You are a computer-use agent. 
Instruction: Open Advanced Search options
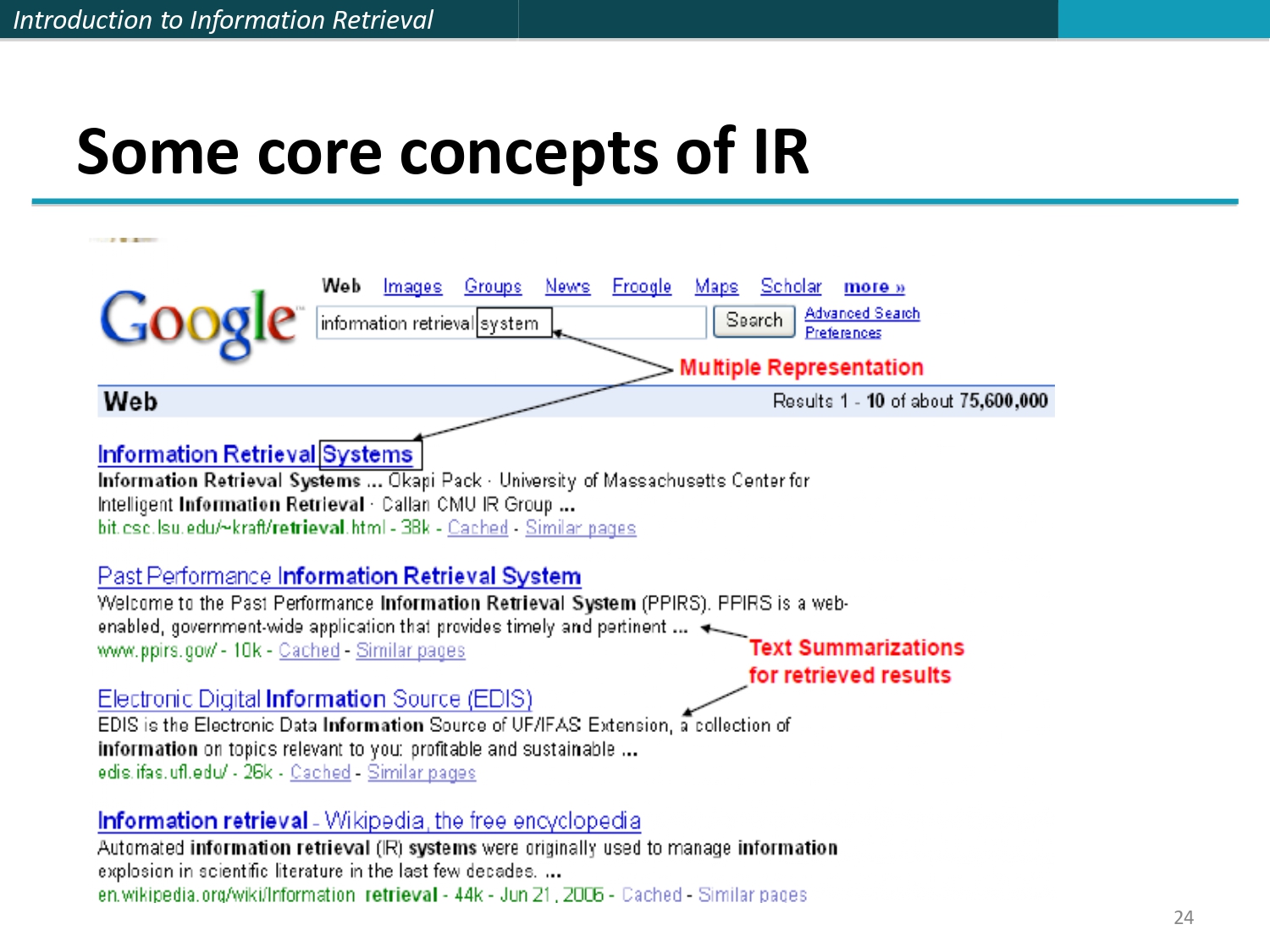click(862, 312)
